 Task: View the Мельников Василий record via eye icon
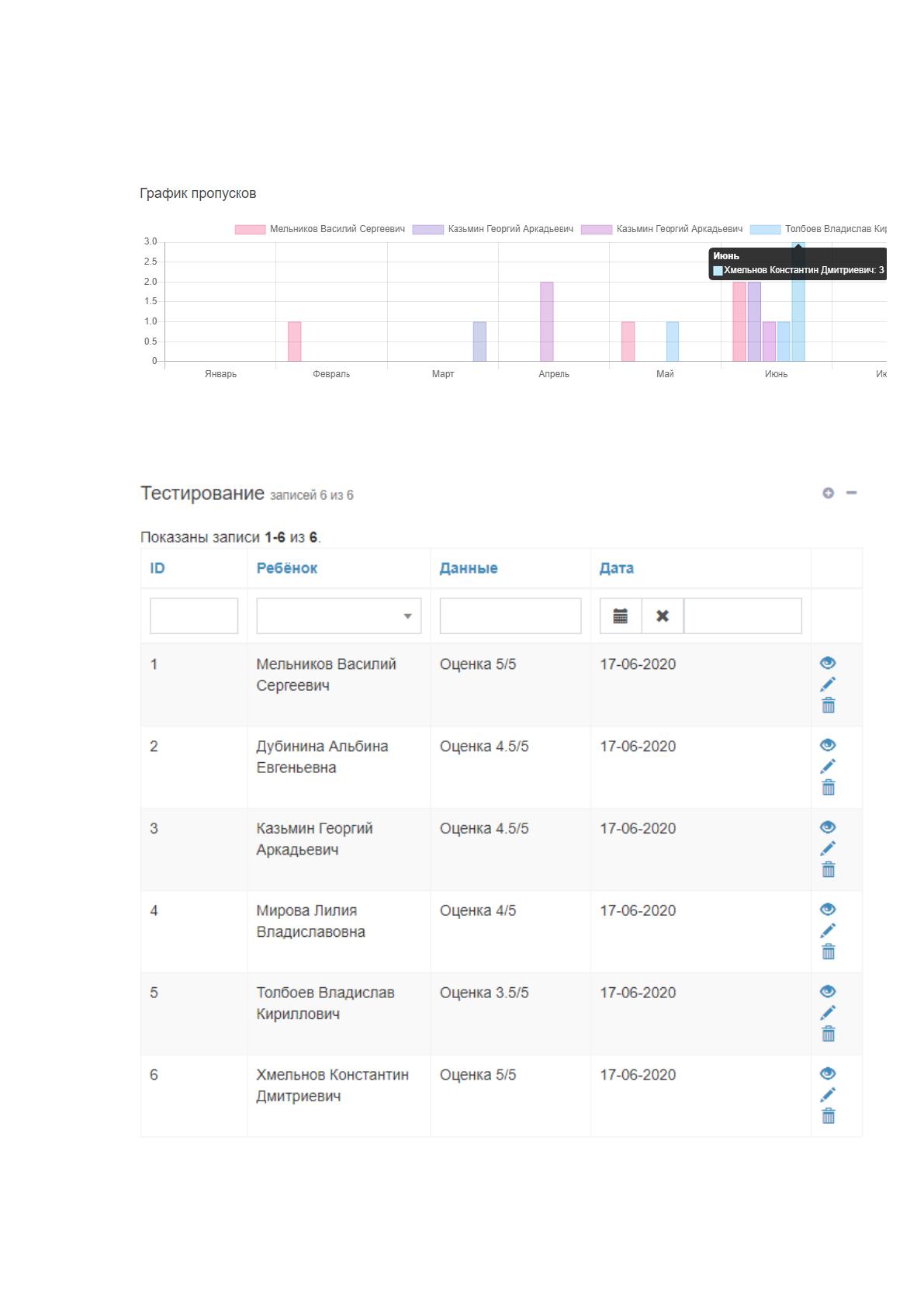[x=828, y=663]
